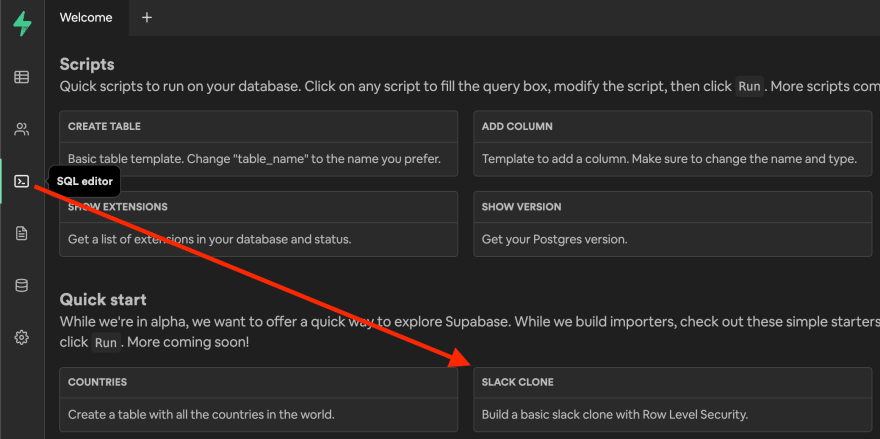The image size is (880, 439).
Task: Select the SHOW VERSION script card
Action: (x=672, y=224)
